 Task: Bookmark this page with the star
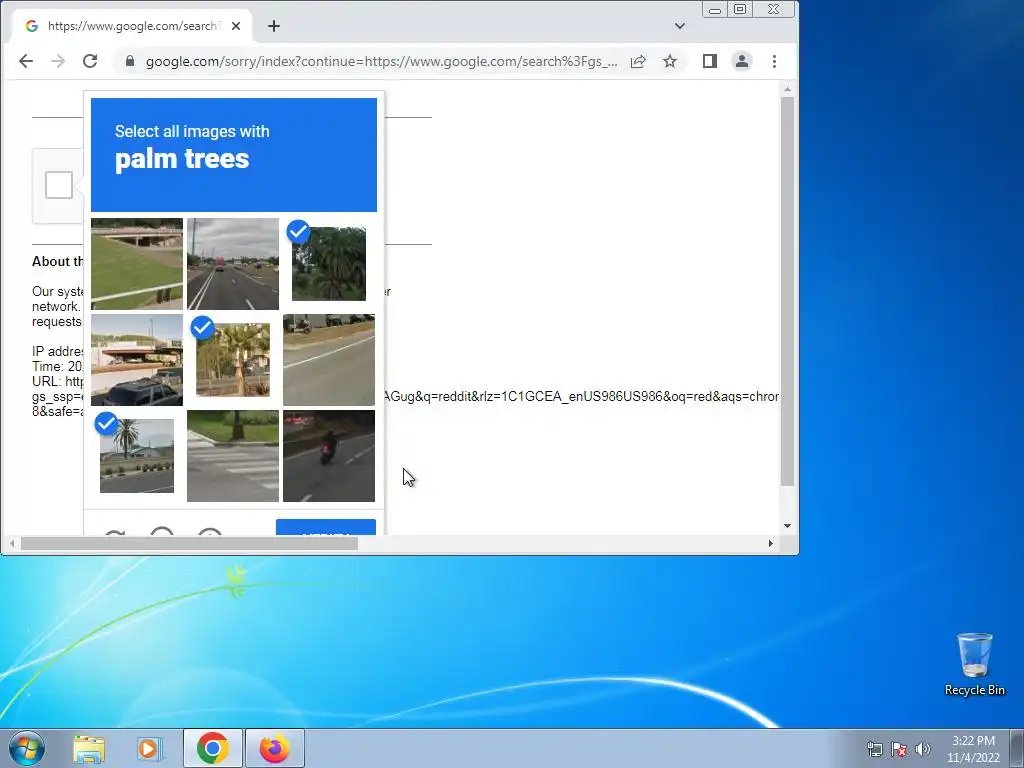(670, 61)
